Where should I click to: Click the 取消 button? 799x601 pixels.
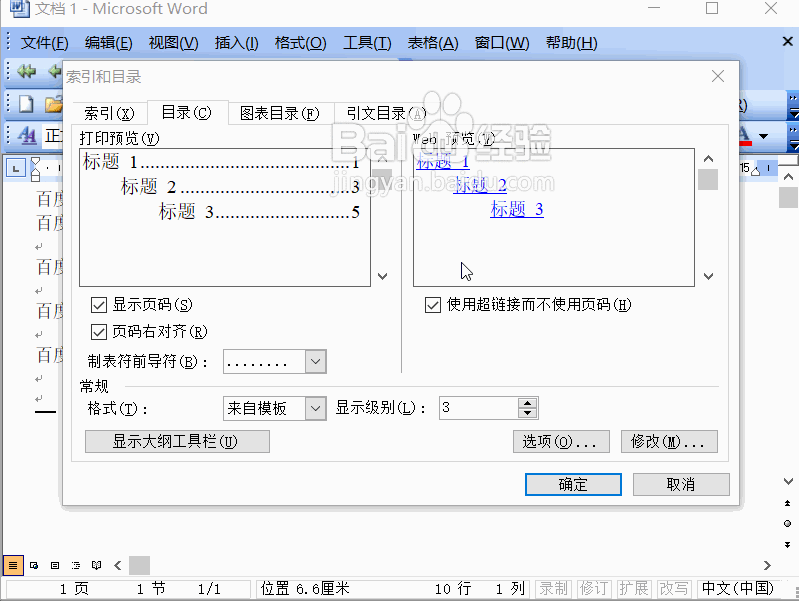click(681, 484)
